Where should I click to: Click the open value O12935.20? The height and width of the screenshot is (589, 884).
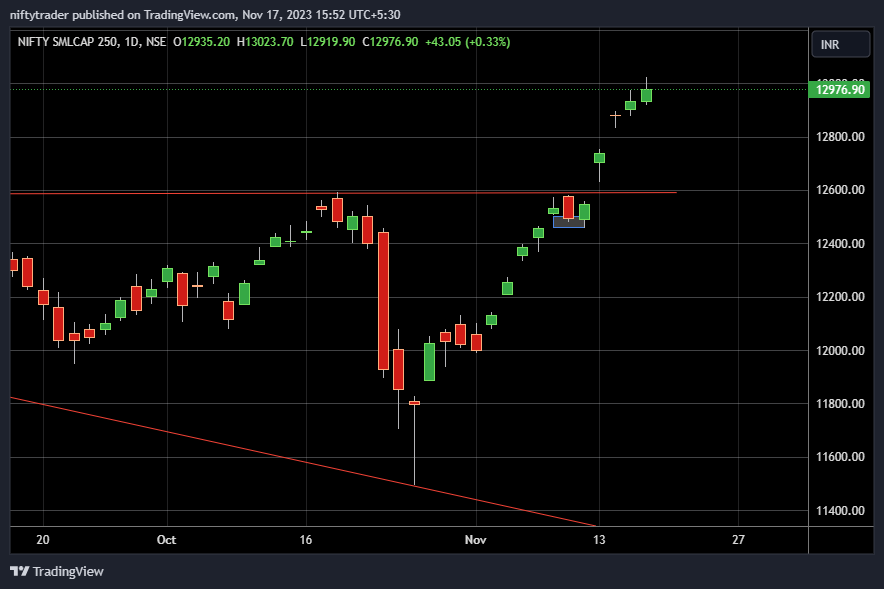point(201,42)
